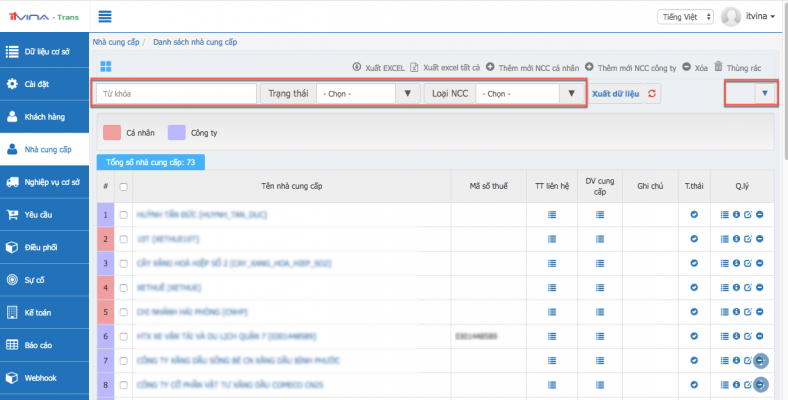Open the Trạng thái dropdown
The image size is (788, 400).
367,93
